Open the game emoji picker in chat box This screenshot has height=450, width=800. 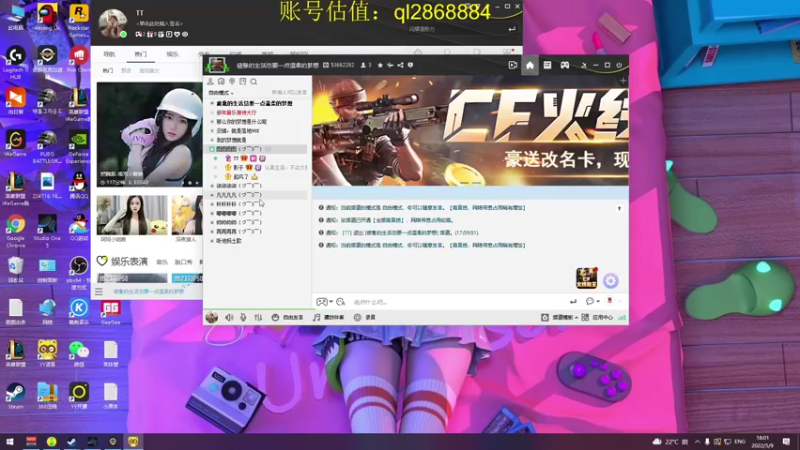324,302
